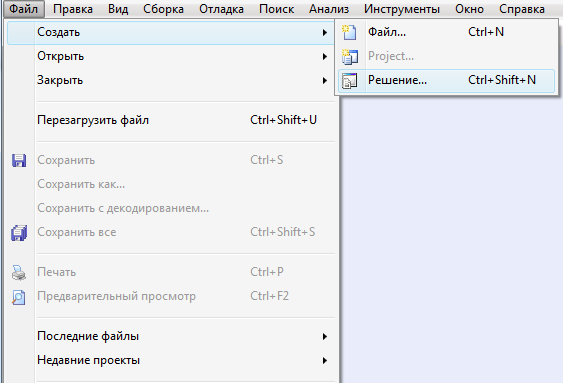Choose Решение... to create new solution
Screen dimensions: 563x383
[446, 80]
